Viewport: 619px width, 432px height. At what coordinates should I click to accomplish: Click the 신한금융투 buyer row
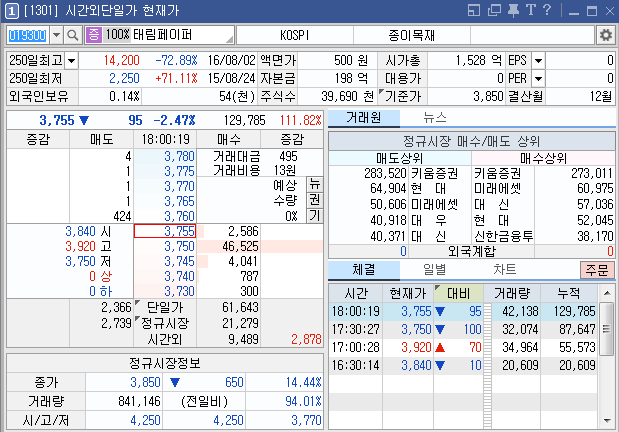544,237
